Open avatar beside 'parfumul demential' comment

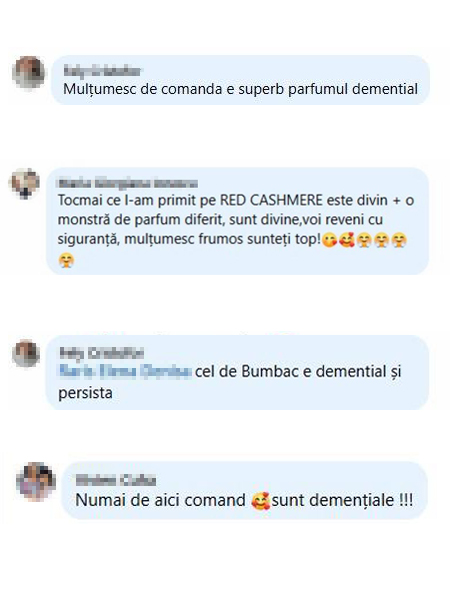[28, 72]
